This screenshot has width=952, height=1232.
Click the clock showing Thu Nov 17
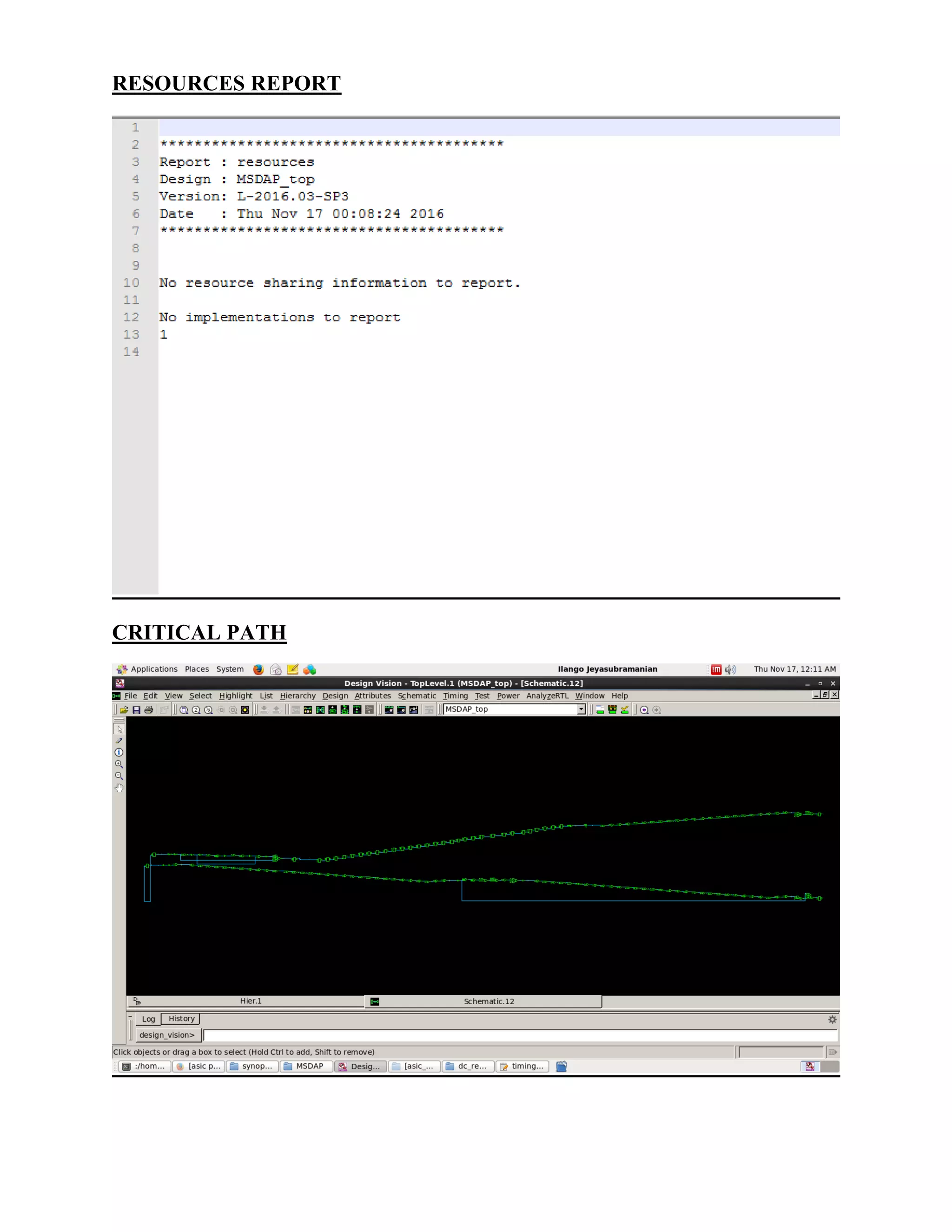794,669
